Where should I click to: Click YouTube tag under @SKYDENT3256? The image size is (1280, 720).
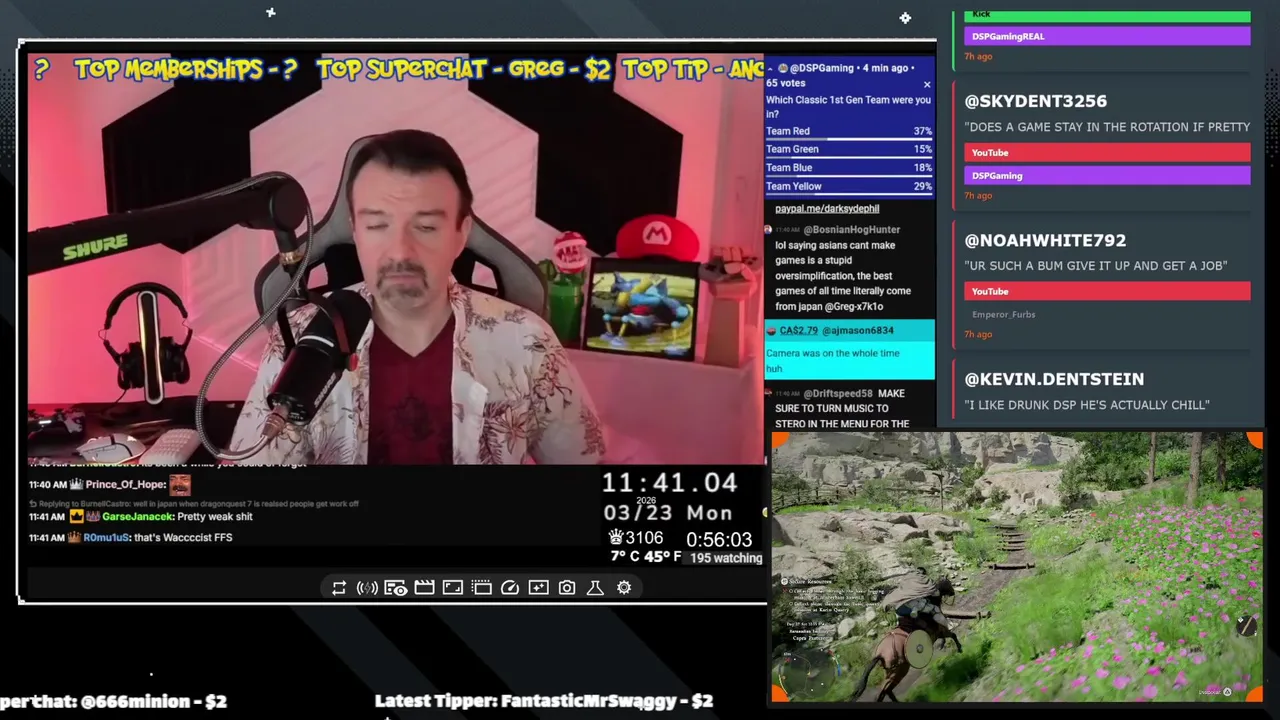click(1108, 153)
